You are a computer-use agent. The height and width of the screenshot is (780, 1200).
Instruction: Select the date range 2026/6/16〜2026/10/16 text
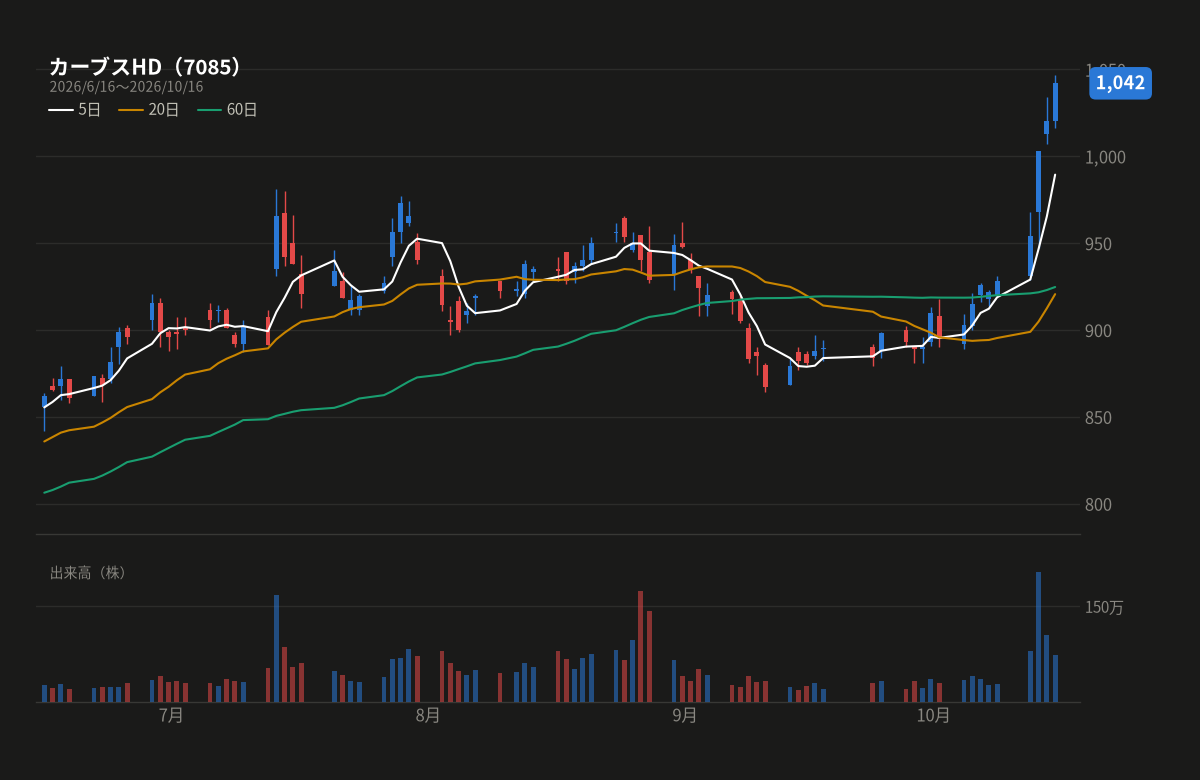pyautogui.click(x=126, y=87)
